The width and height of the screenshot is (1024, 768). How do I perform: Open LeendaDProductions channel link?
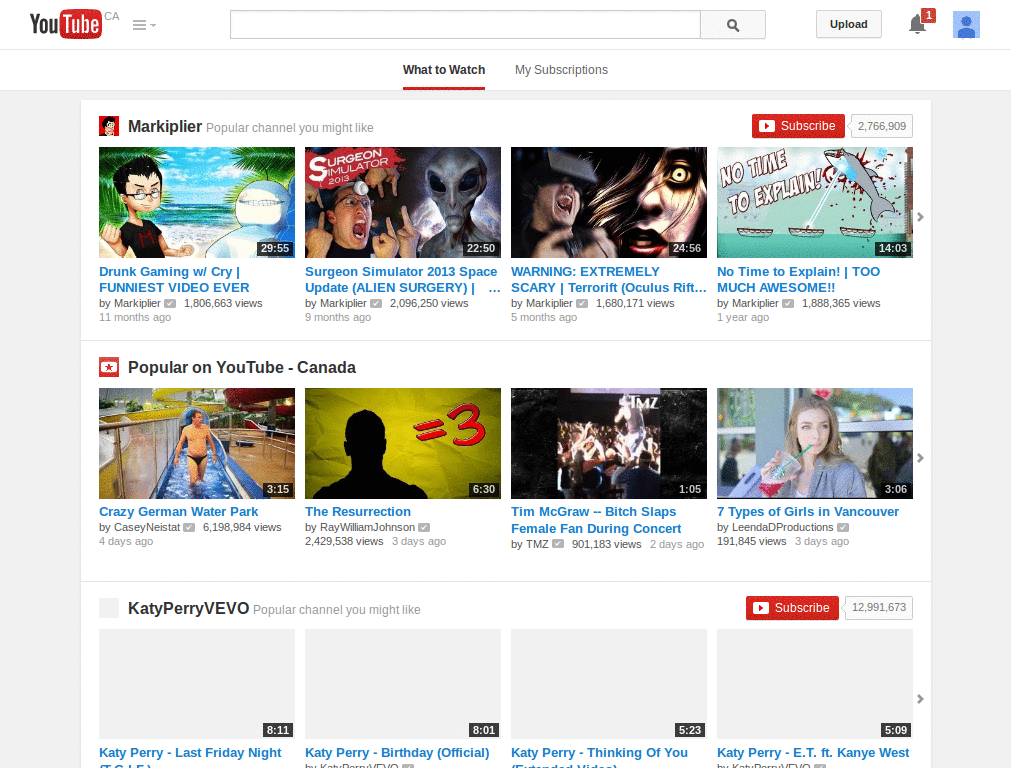pos(782,527)
